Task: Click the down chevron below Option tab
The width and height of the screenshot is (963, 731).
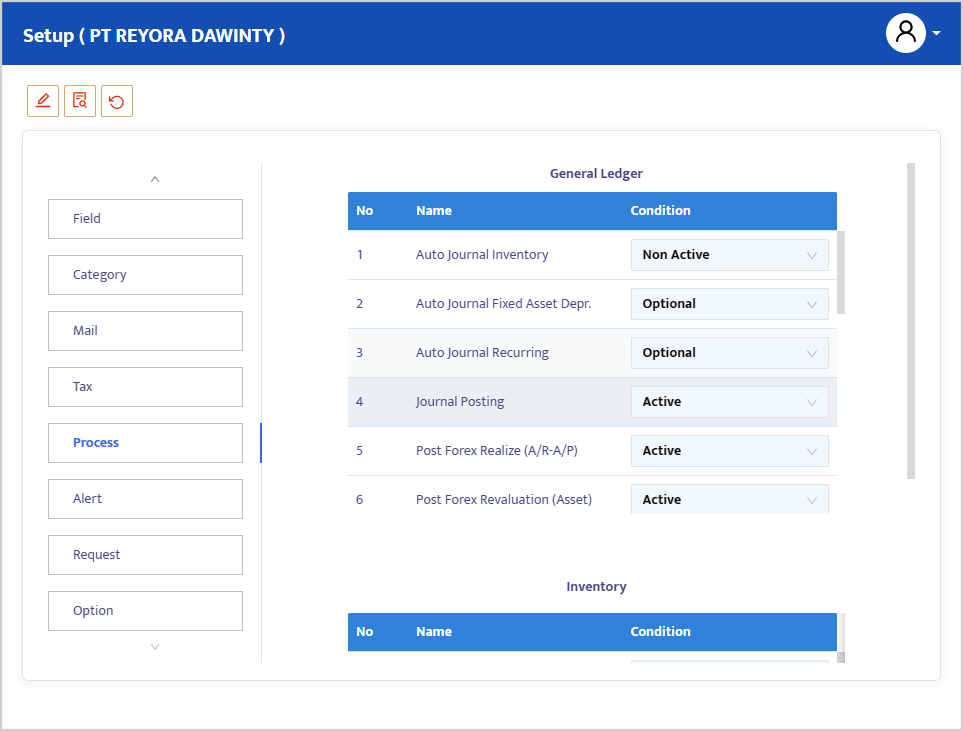Action: click(x=155, y=646)
